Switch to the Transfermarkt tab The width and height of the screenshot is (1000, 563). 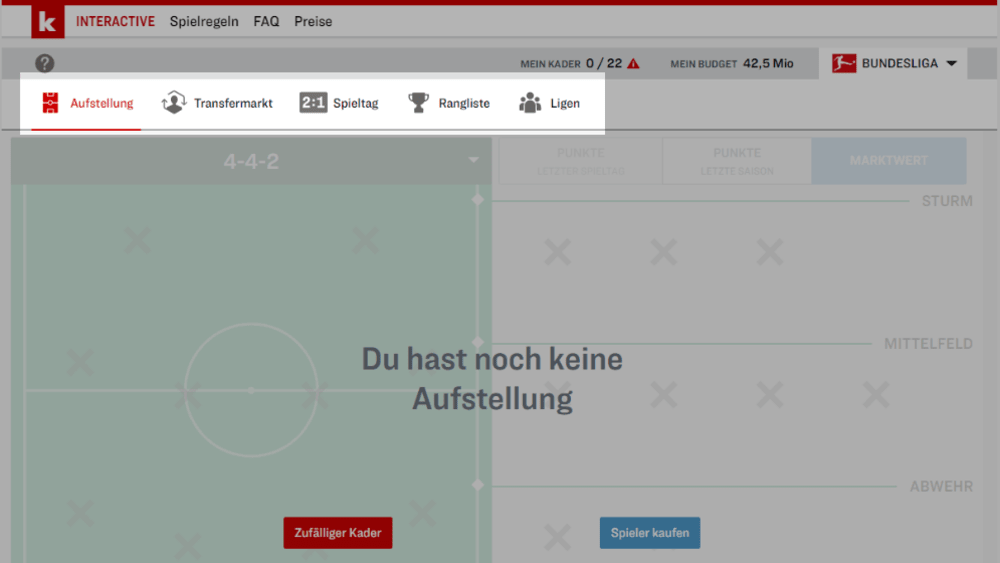[217, 103]
